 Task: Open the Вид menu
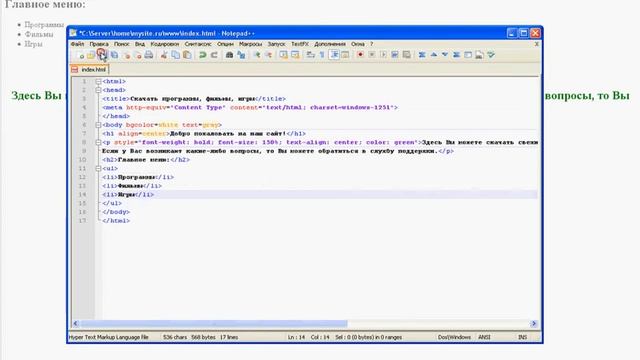tap(140, 44)
